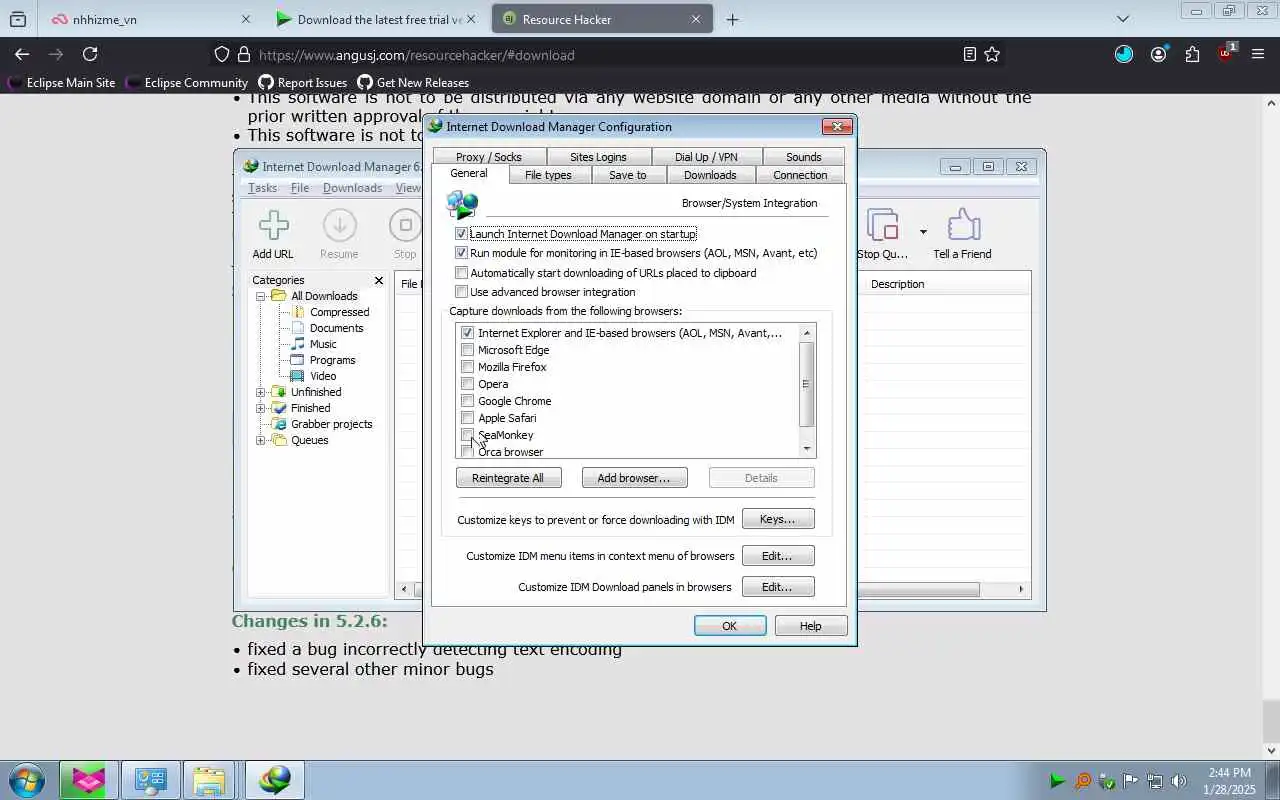This screenshot has width=1280, height=800.
Task: Click the green IDM tray icon
Action: pos(1057,781)
